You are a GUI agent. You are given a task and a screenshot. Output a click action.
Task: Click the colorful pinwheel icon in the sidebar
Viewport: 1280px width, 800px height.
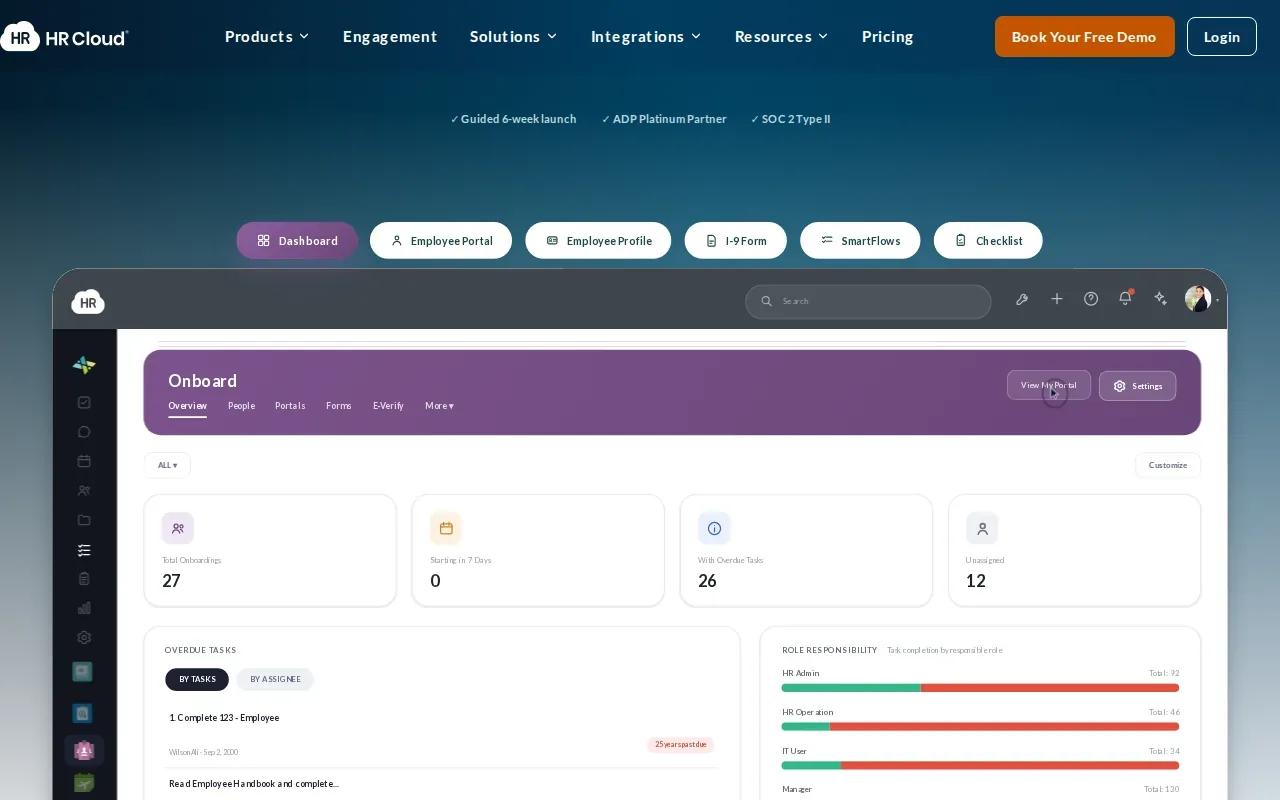[84, 365]
